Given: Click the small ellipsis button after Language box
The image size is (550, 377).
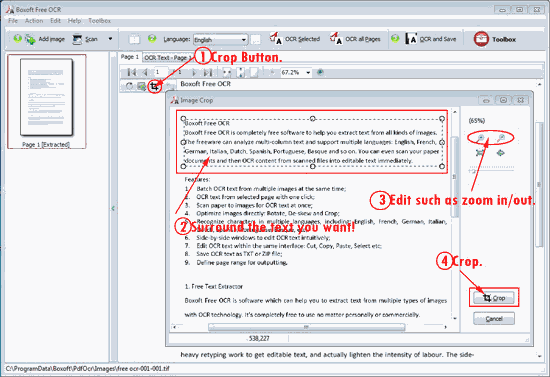Looking at the screenshot, I should coord(256,40).
